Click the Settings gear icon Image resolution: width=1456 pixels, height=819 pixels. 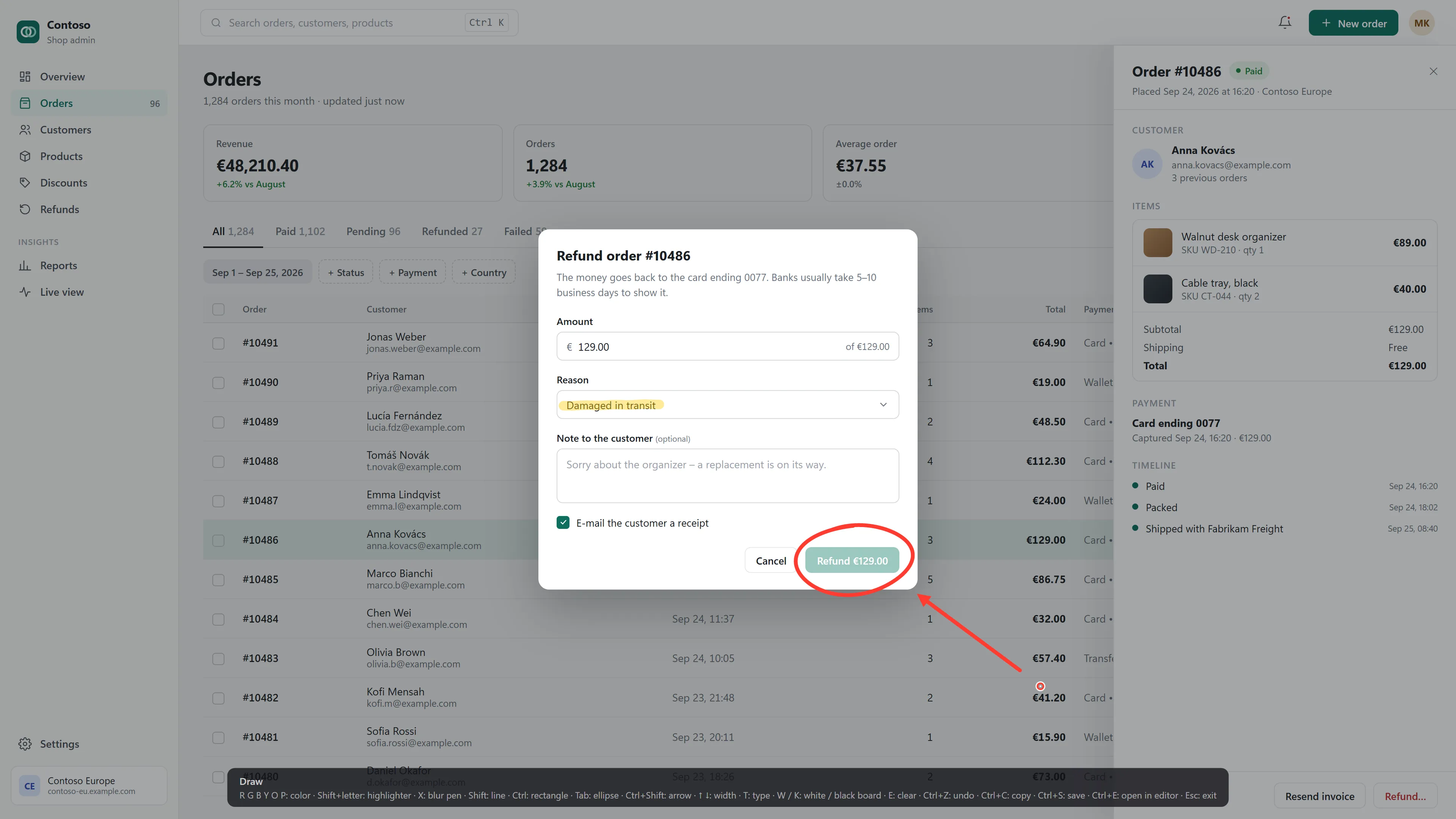coord(25,744)
